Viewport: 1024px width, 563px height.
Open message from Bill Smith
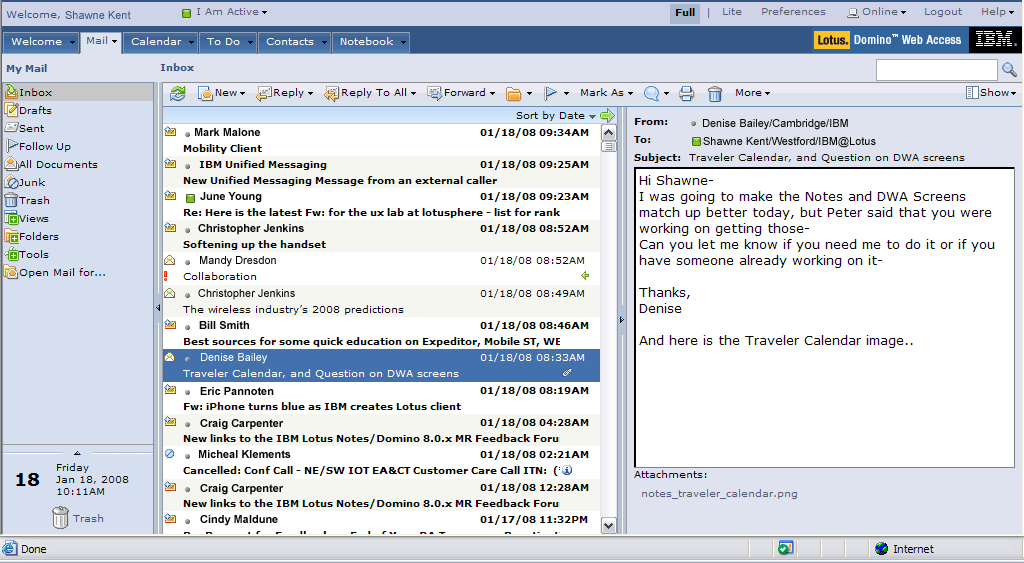[381, 333]
